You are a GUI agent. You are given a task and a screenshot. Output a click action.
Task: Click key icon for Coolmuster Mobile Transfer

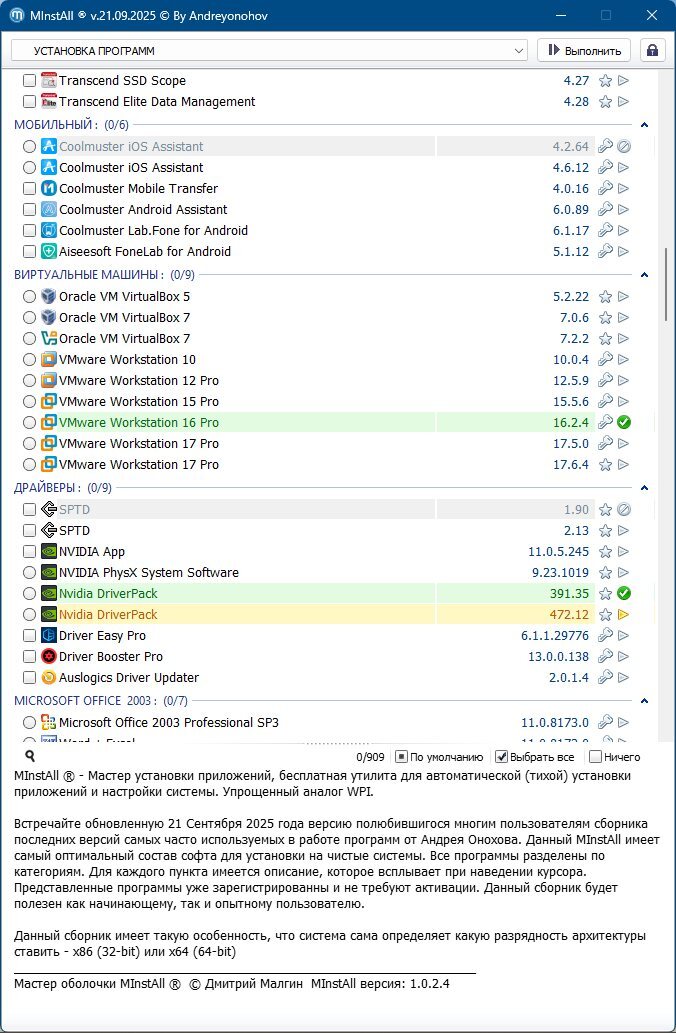pos(605,189)
